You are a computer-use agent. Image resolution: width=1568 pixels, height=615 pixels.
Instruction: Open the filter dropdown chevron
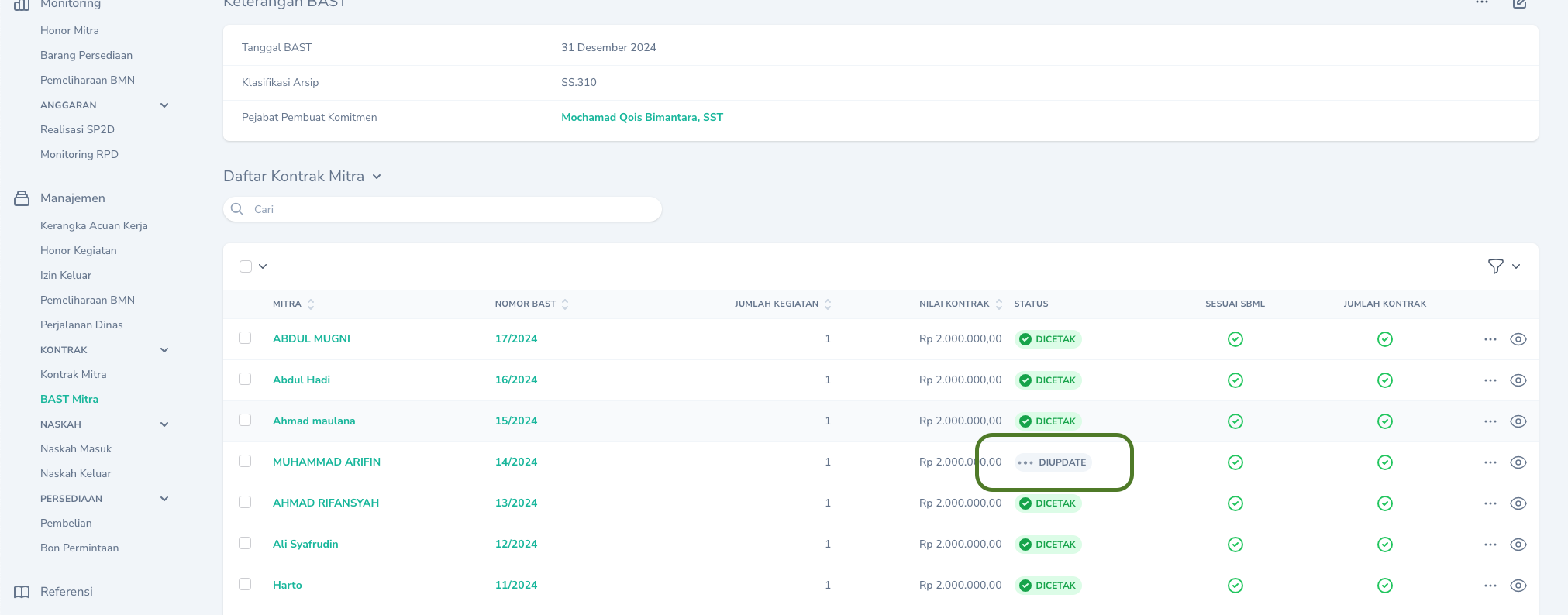(x=1516, y=266)
